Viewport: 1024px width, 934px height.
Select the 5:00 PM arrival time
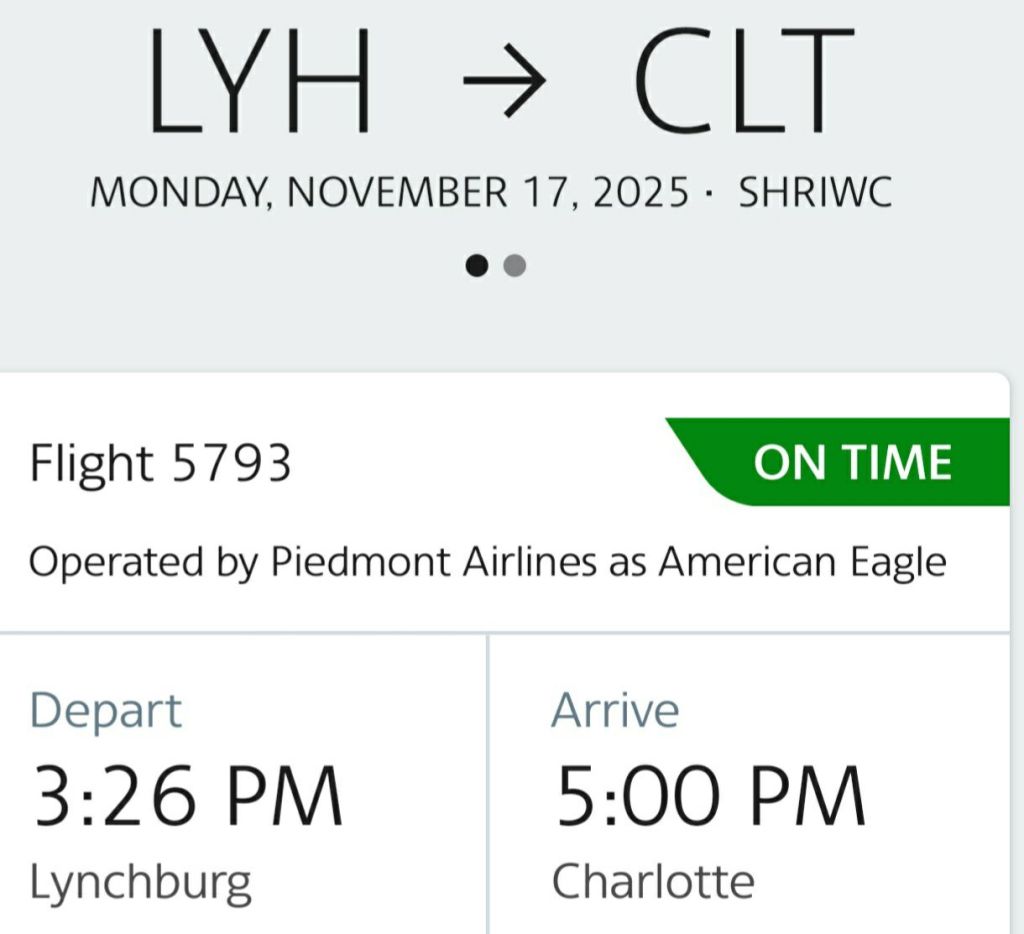tap(711, 796)
